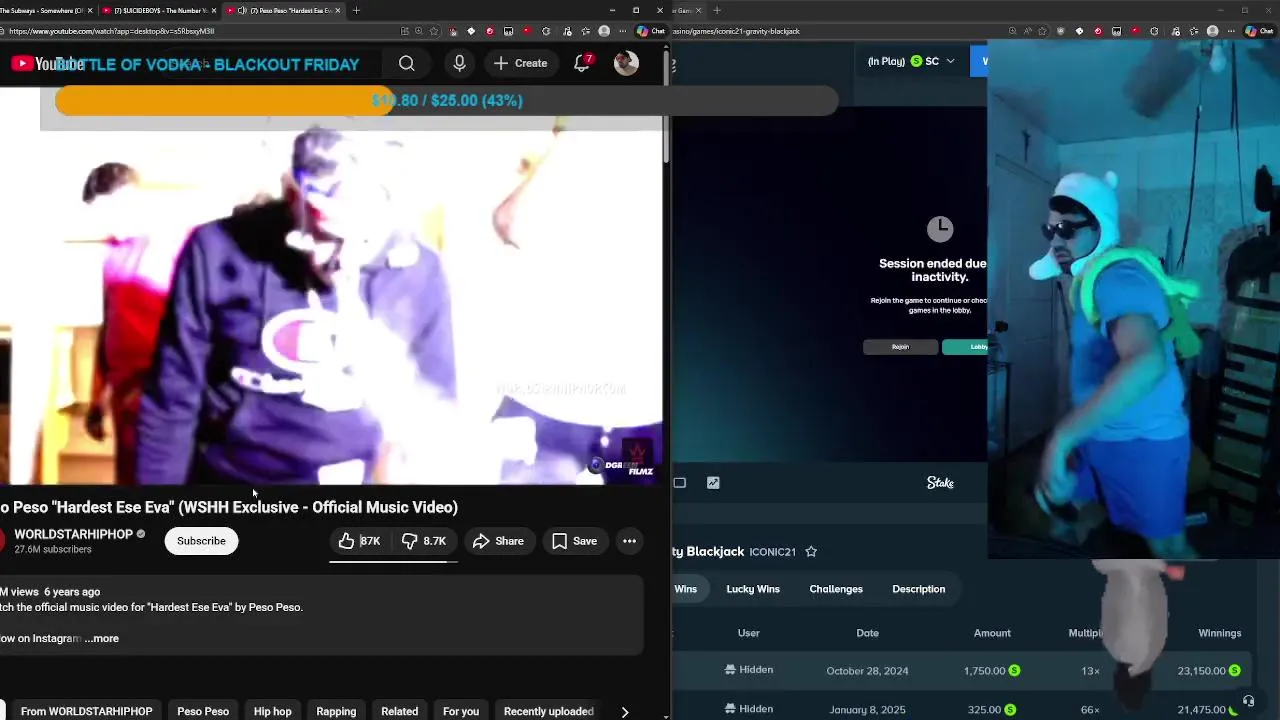This screenshot has height=720, width=1280.
Task: Click the 1,750.00 amount cell
Action: point(991,671)
